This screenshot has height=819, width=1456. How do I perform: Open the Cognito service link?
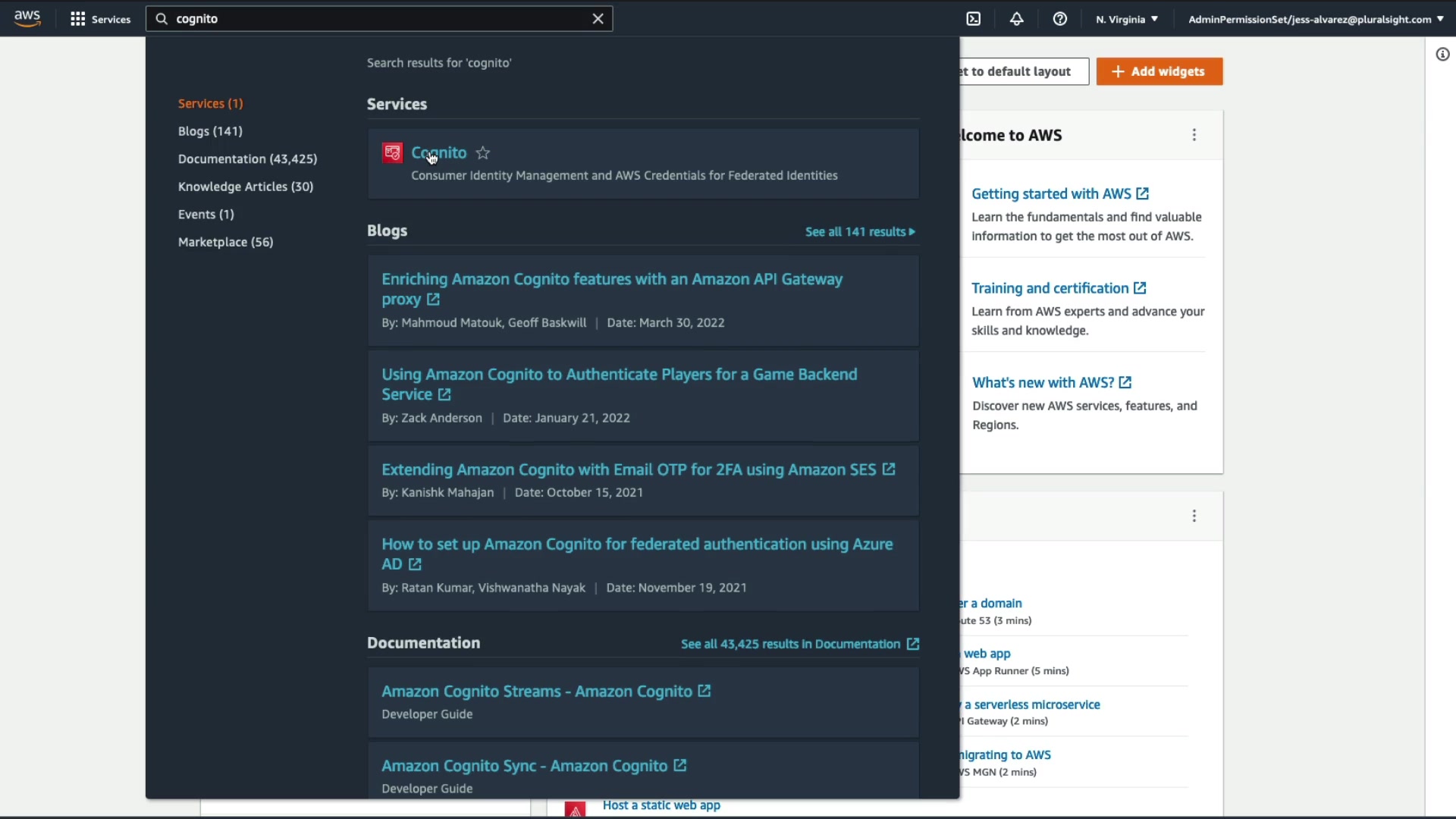tap(439, 153)
